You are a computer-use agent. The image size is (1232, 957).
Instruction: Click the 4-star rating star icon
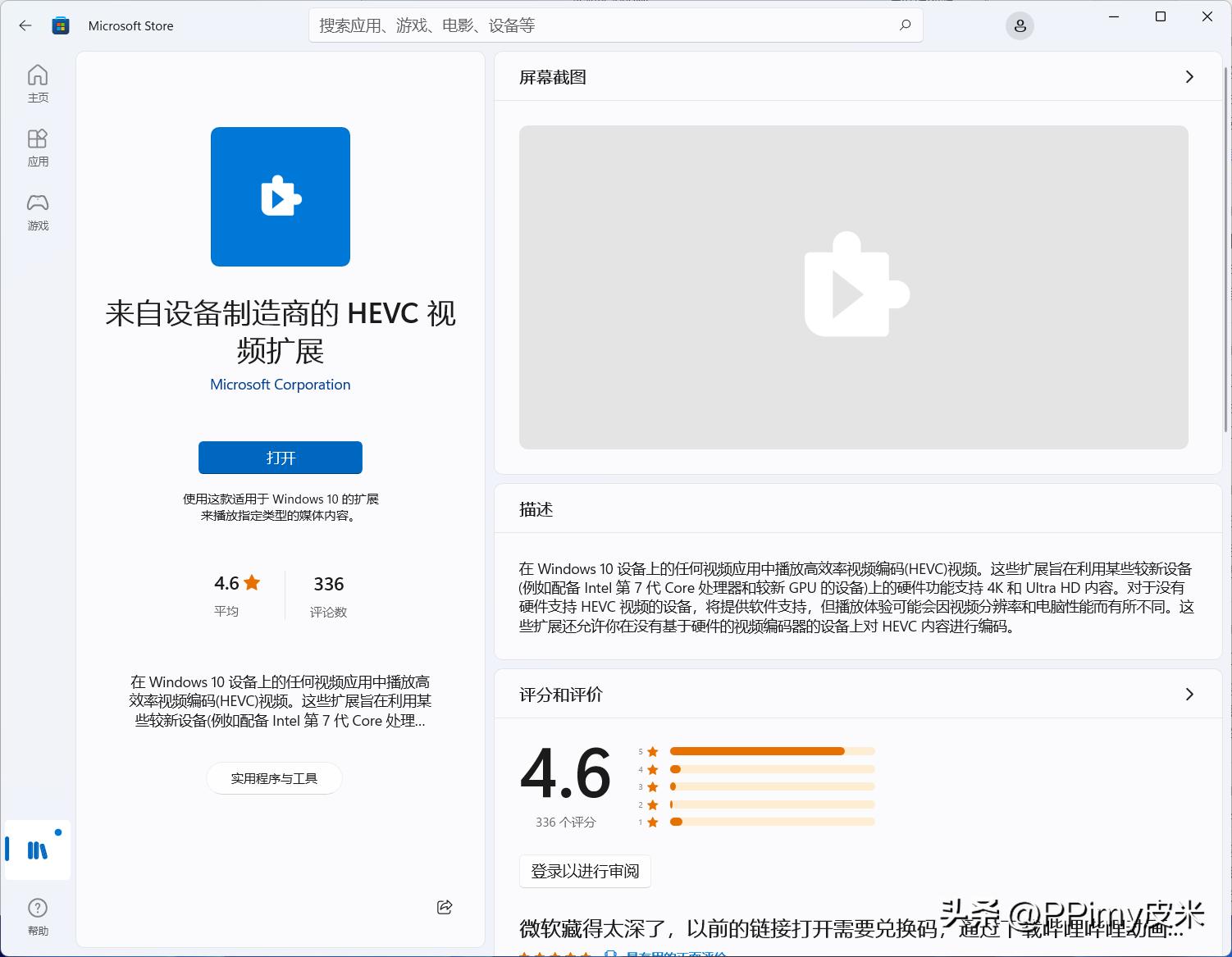[651, 768]
